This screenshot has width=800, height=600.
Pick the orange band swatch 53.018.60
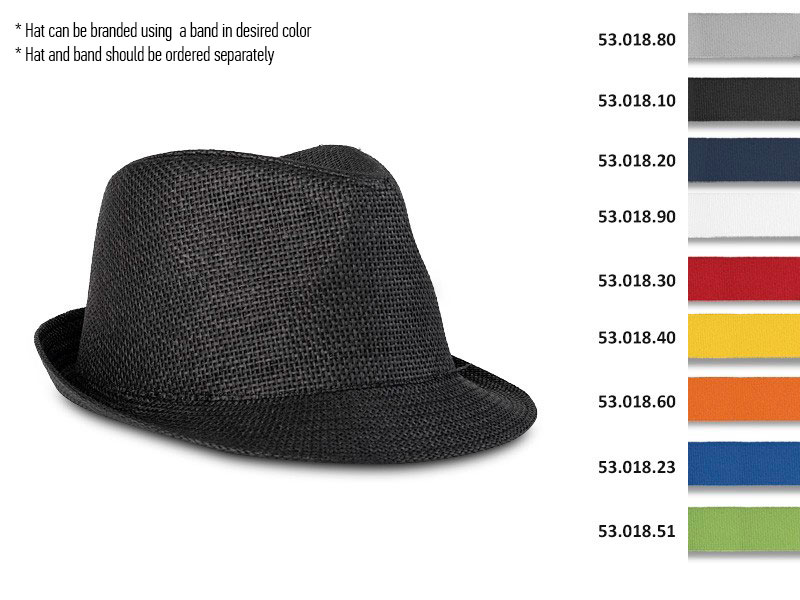coord(744,399)
